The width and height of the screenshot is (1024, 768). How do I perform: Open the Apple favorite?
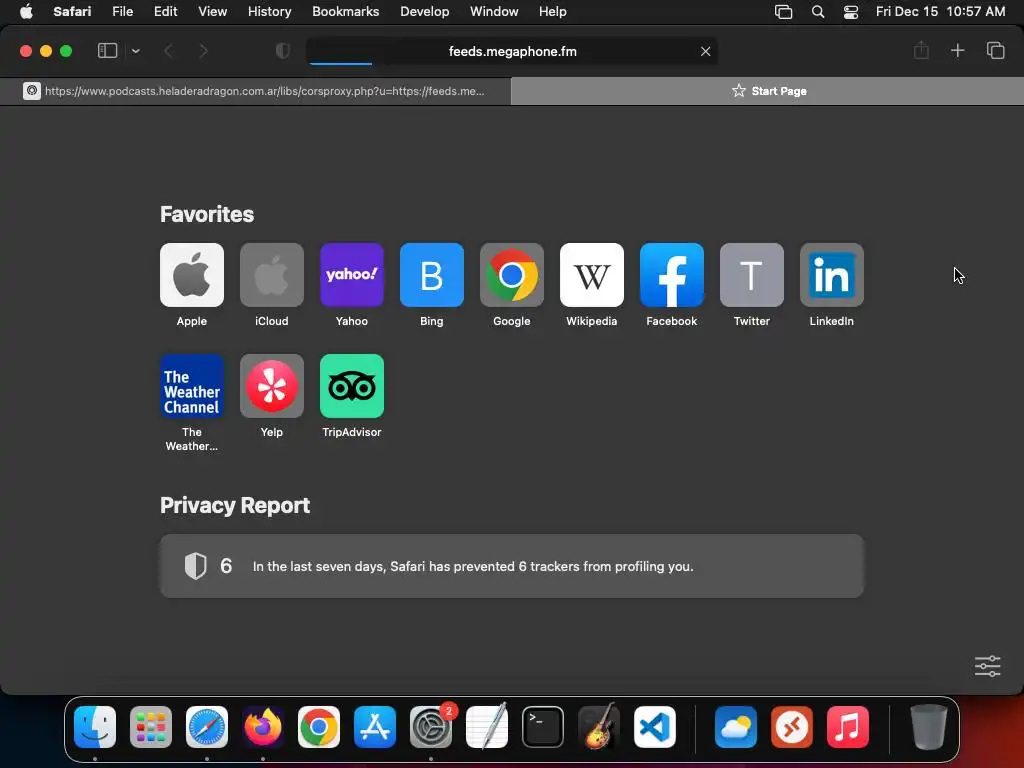tap(191, 285)
